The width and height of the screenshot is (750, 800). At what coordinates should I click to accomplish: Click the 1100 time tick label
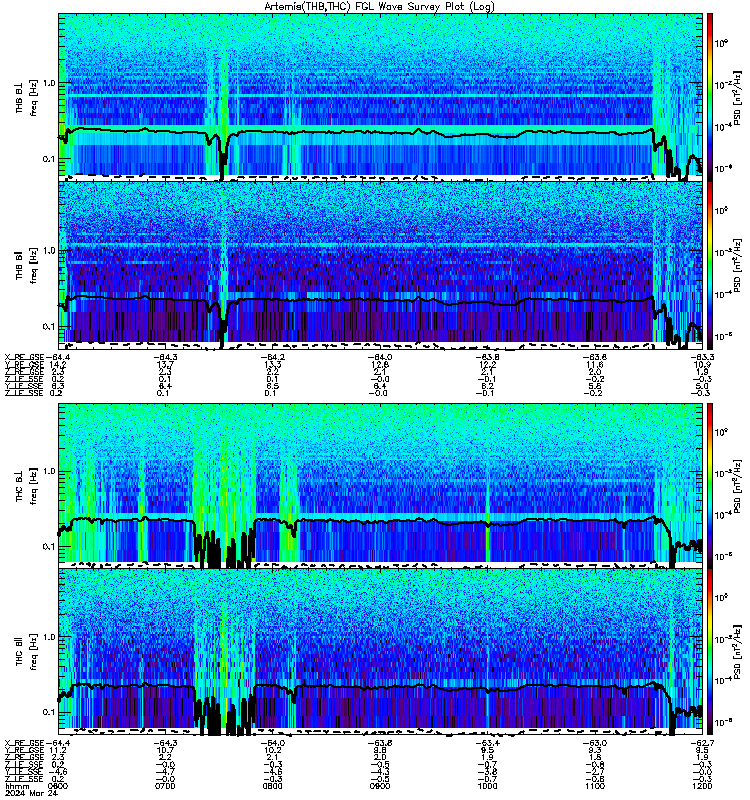coord(594,786)
